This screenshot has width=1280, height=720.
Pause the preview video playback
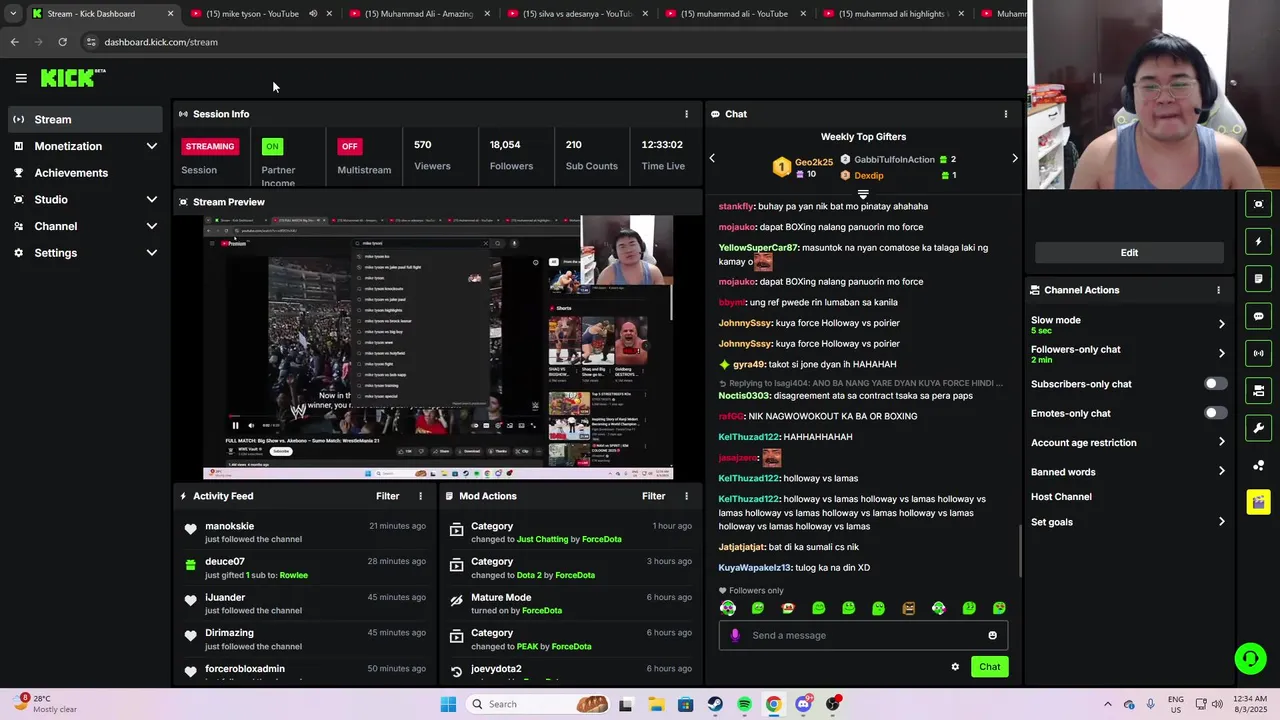tap(236, 425)
